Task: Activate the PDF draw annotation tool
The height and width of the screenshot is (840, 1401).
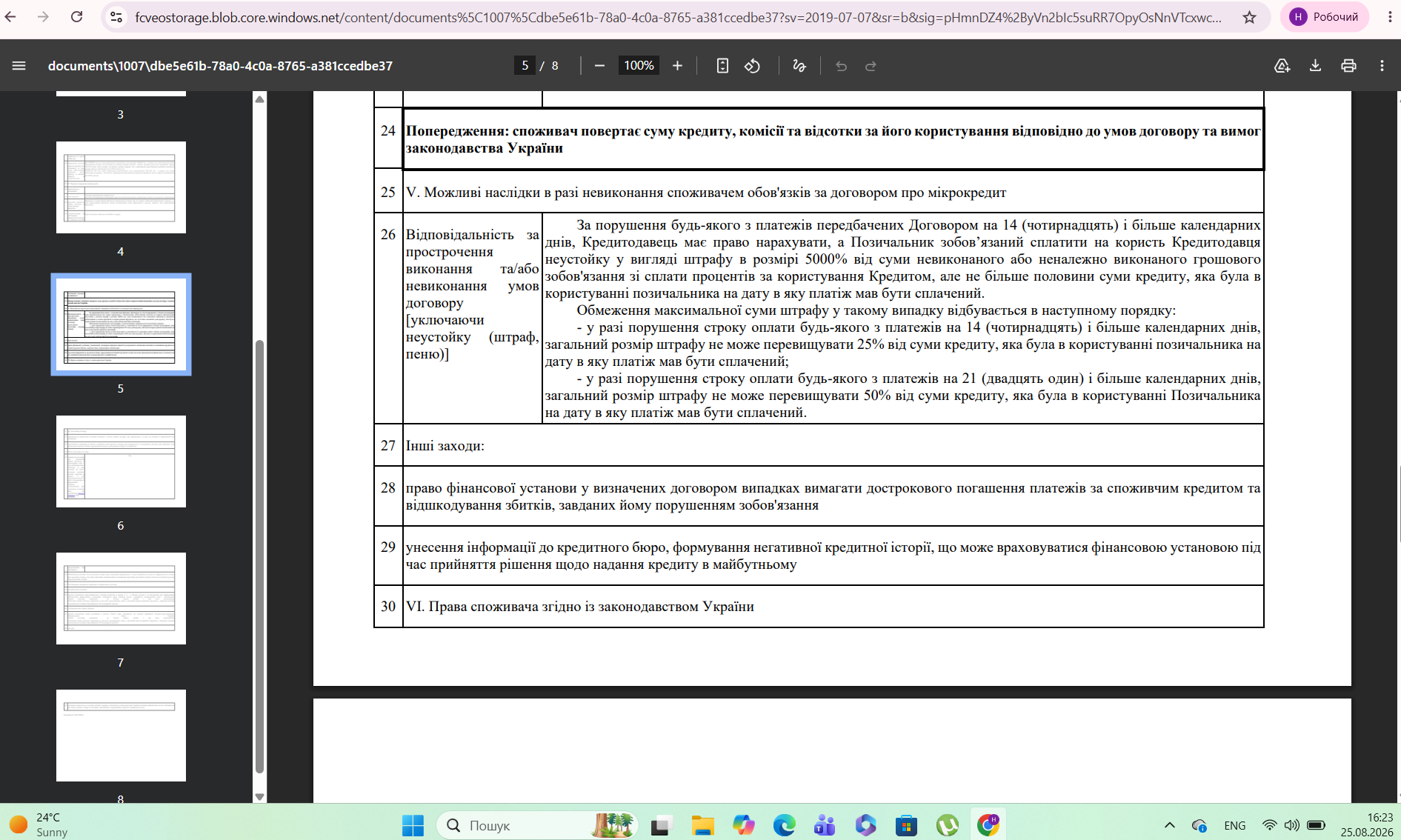Action: [799, 66]
